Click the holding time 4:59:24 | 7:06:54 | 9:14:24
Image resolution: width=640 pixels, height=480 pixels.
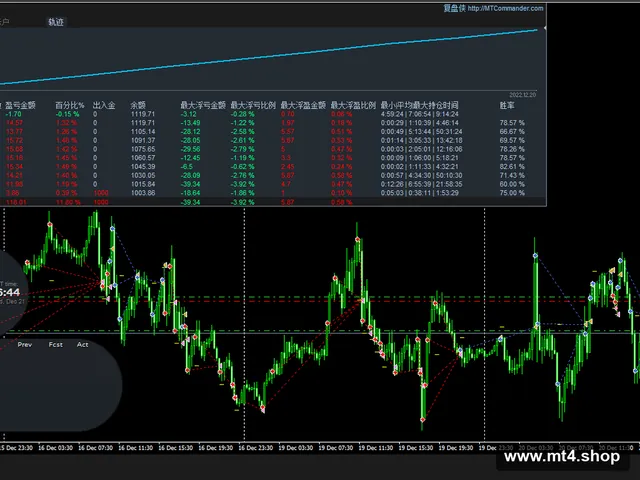pos(420,114)
